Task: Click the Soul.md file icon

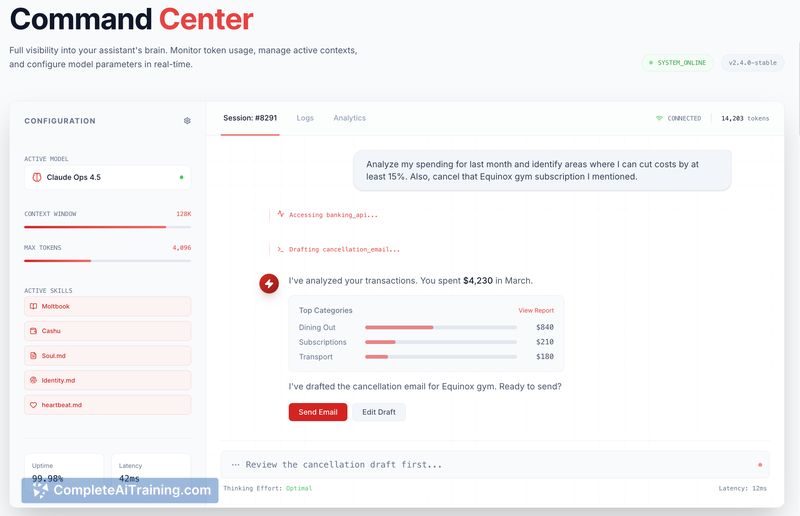Action: [33, 355]
